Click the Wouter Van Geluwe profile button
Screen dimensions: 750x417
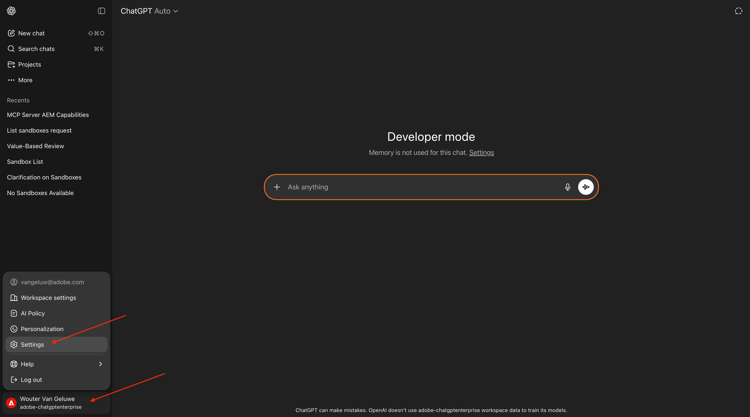[56, 403]
